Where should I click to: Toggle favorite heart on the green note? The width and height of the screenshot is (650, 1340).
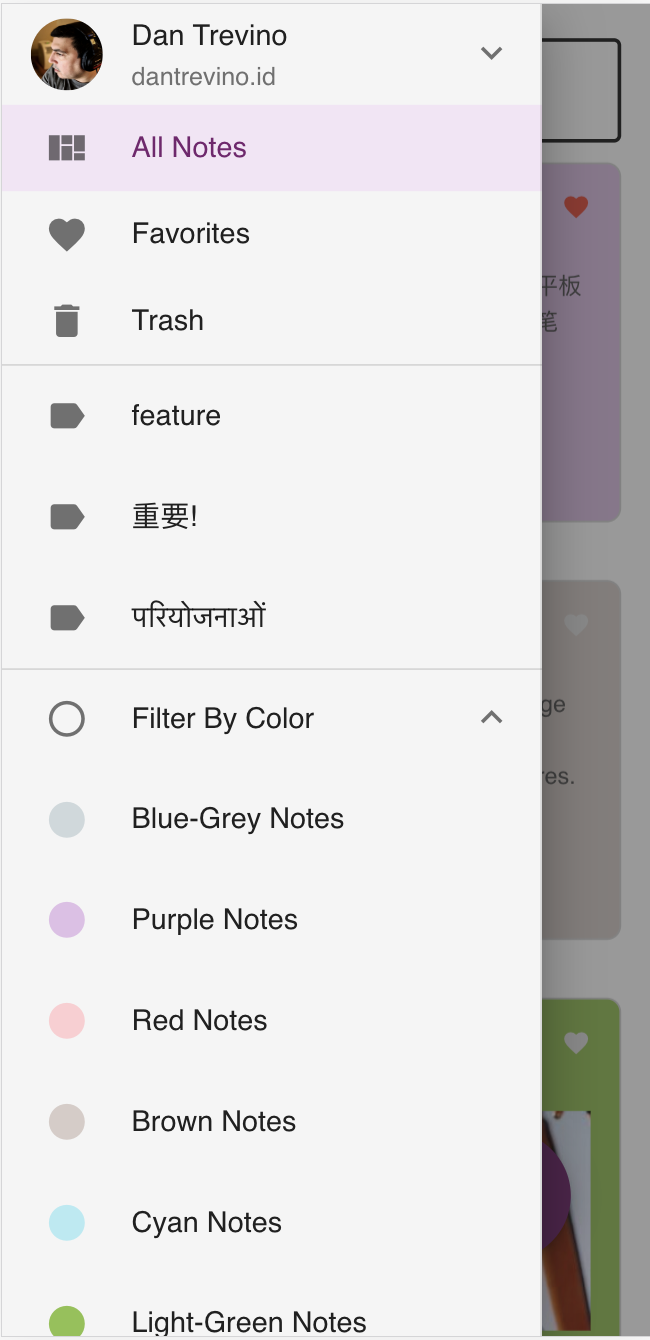point(576,1043)
